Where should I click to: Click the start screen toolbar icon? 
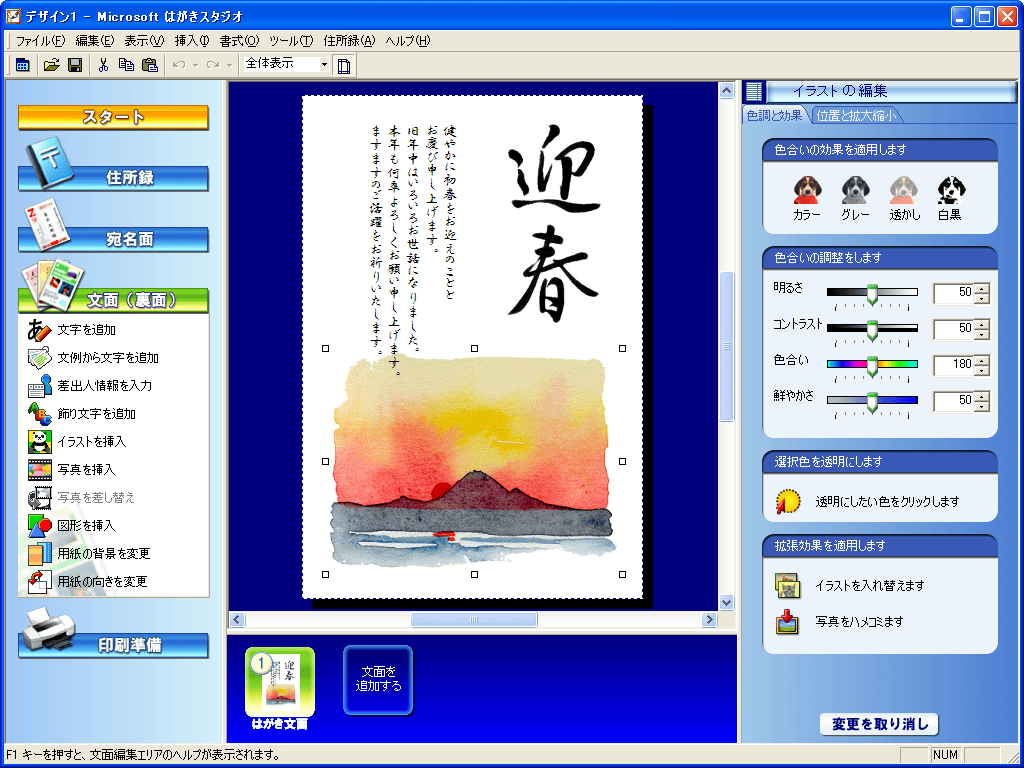[x=23, y=65]
